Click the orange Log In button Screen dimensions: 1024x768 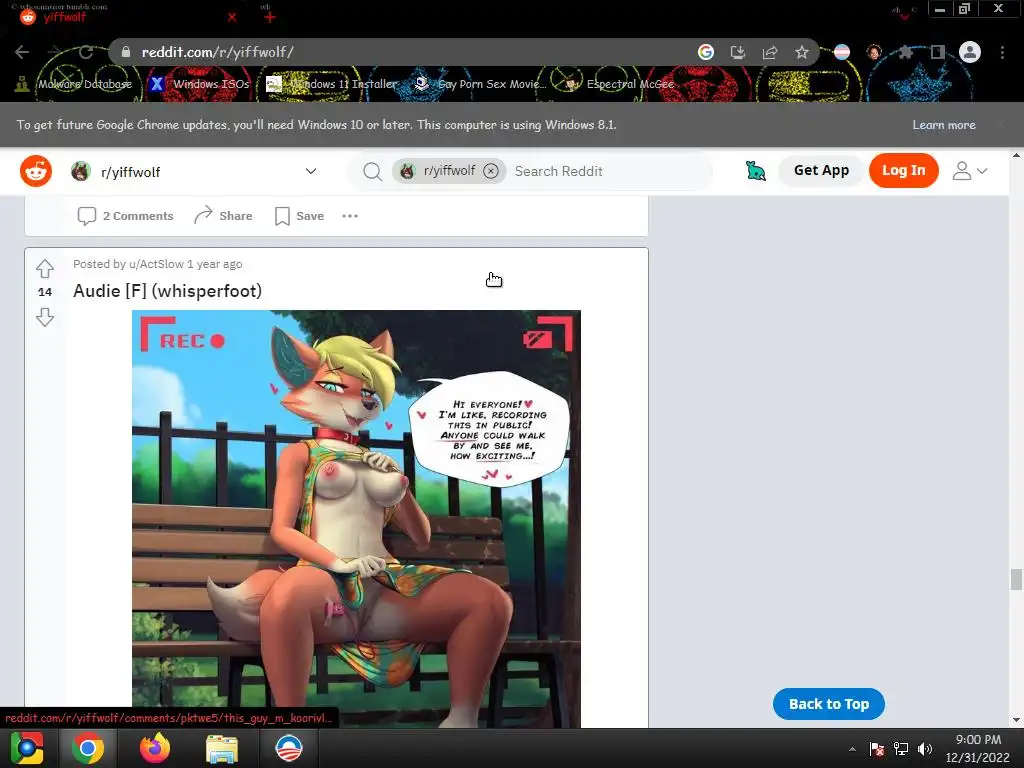pos(904,170)
